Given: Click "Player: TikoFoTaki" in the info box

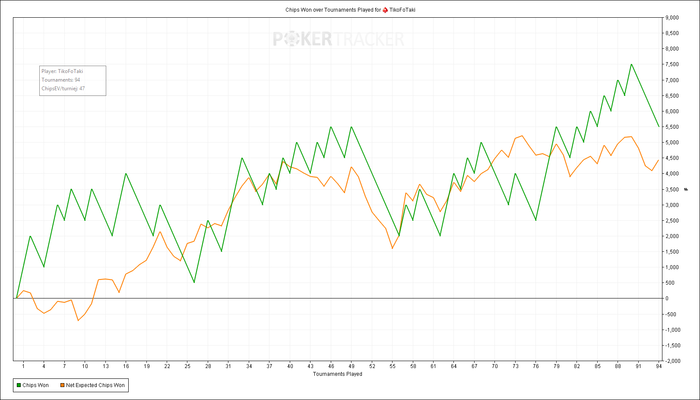Looking at the screenshot, I should click(62, 71).
